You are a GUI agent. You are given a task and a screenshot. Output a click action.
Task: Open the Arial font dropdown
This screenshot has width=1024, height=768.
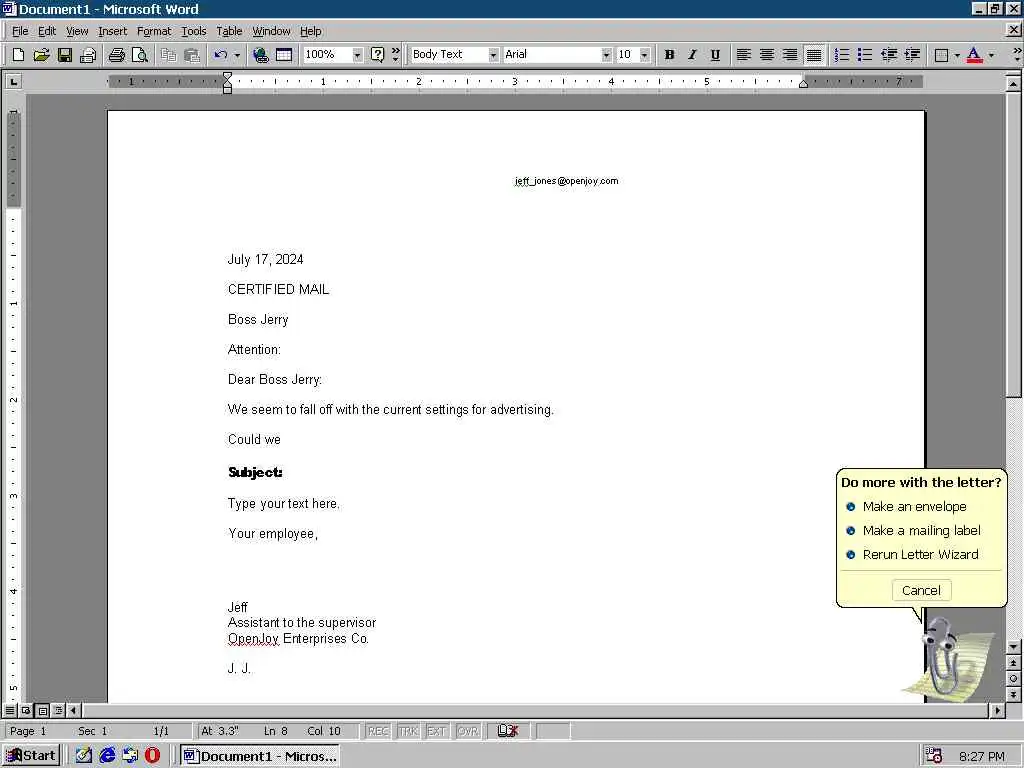[x=606, y=55]
